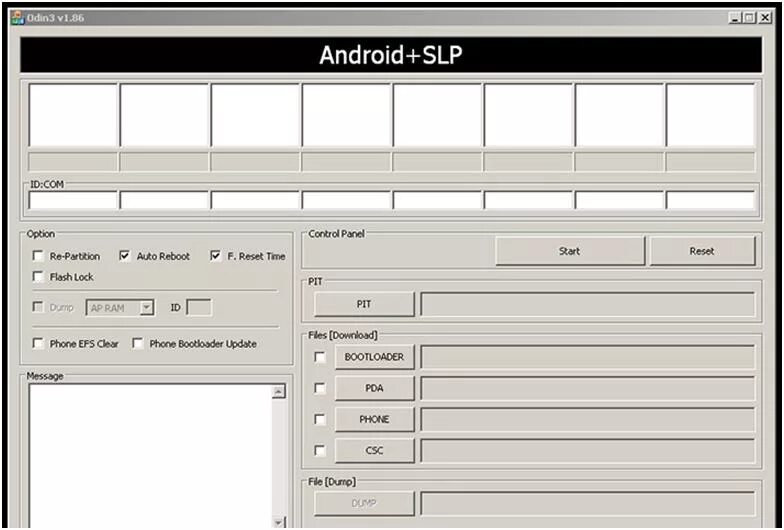The height and width of the screenshot is (530, 784).
Task: Click the PDA file path field
Action: point(588,388)
